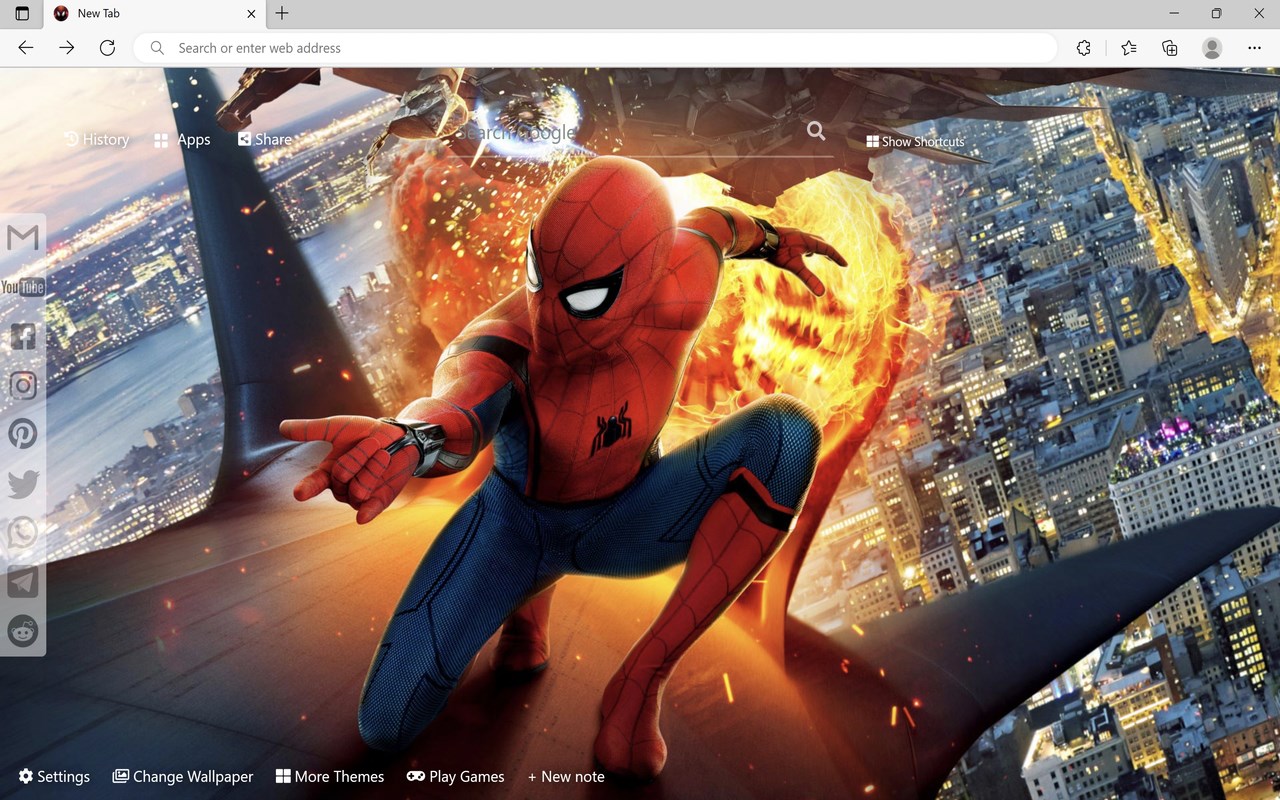This screenshot has height=800, width=1280.
Task: Open the Apps link
Action: (x=182, y=140)
